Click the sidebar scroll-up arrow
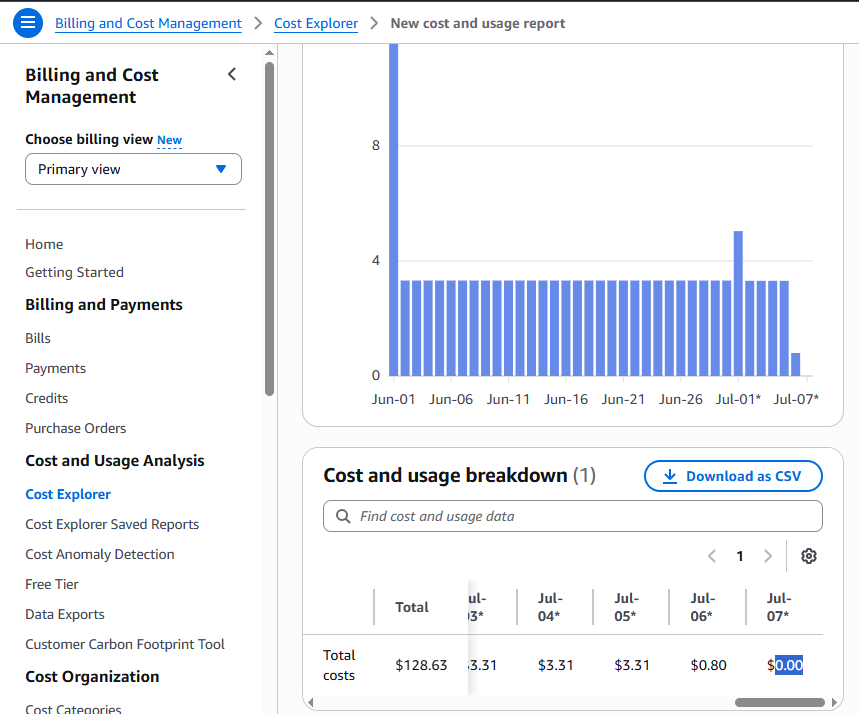The width and height of the screenshot is (859, 714). pos(269,53)
